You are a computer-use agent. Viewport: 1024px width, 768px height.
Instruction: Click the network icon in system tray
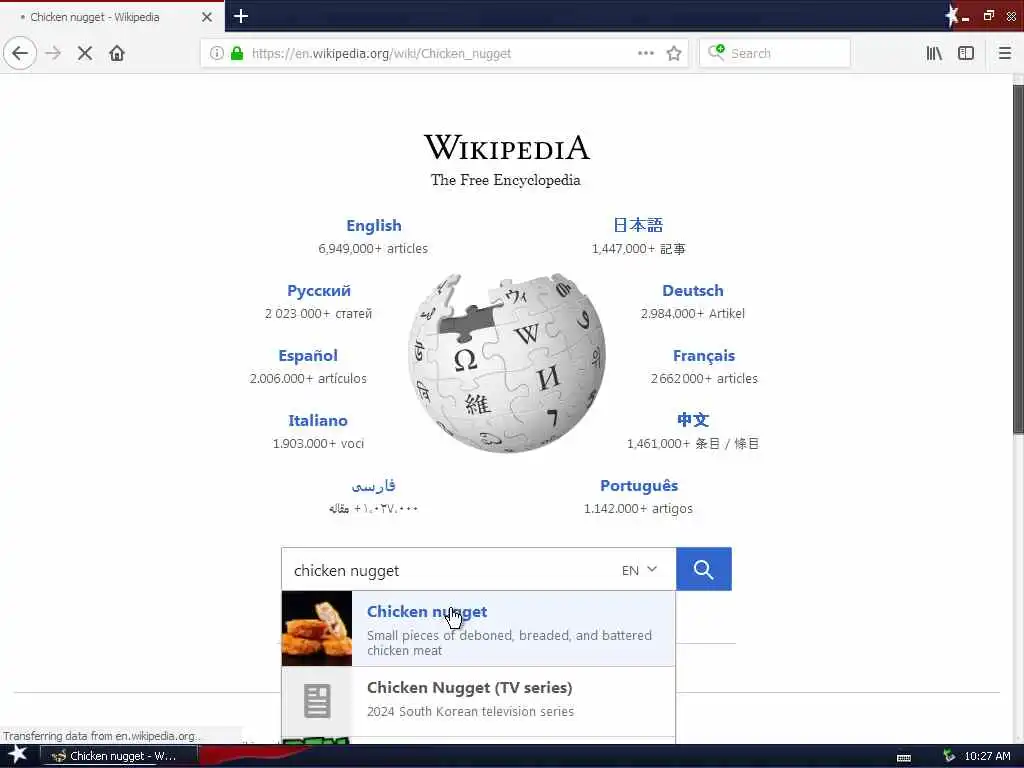[950, 756]
